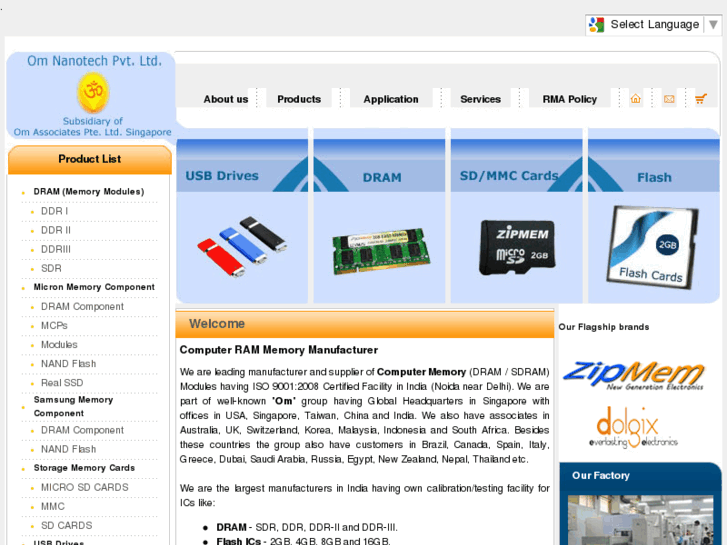727x545 pixels.
Task: Open Real SSD in product list
Action: pyautogui.click(x=62, y=383)
